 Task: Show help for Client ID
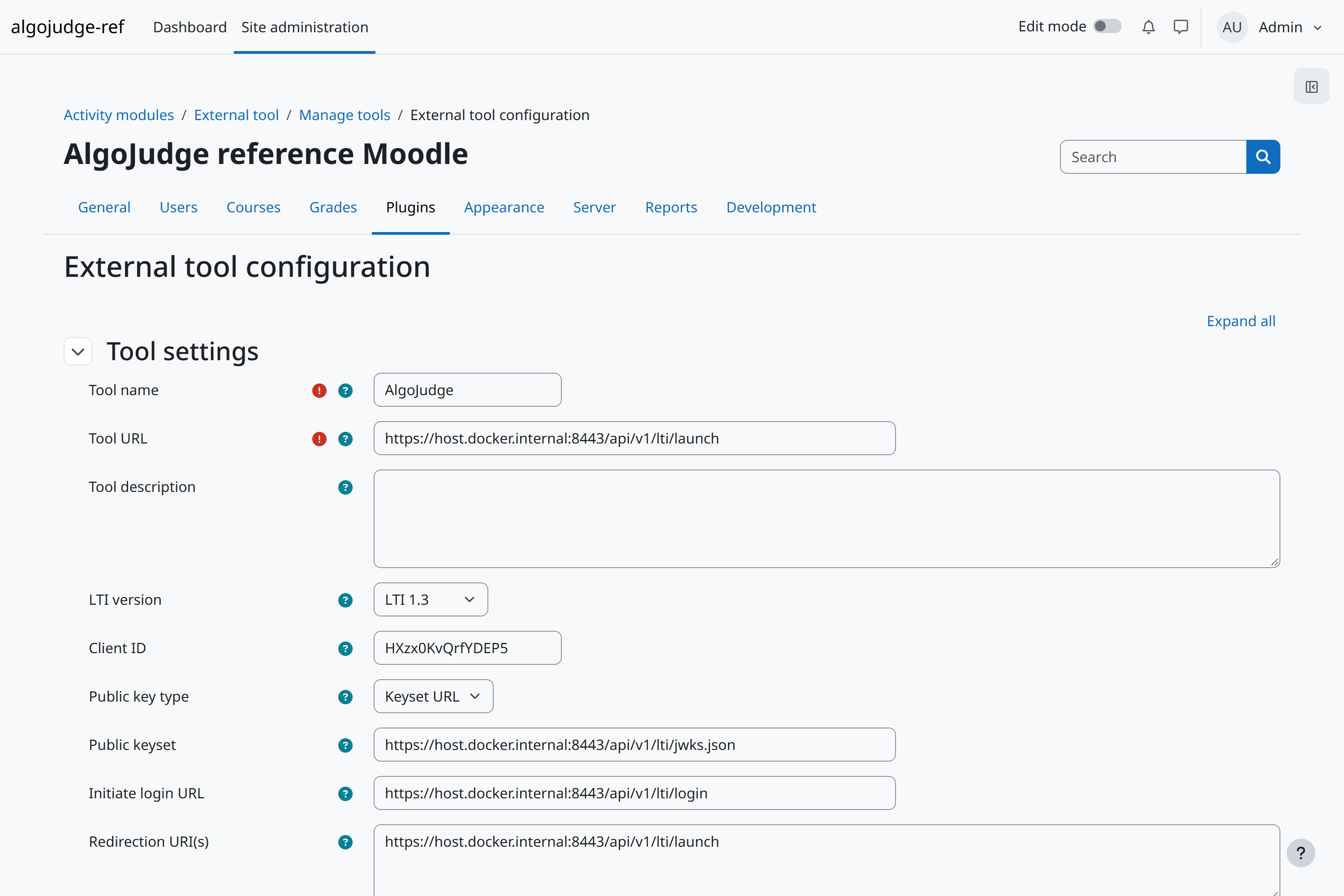[345, 649]
